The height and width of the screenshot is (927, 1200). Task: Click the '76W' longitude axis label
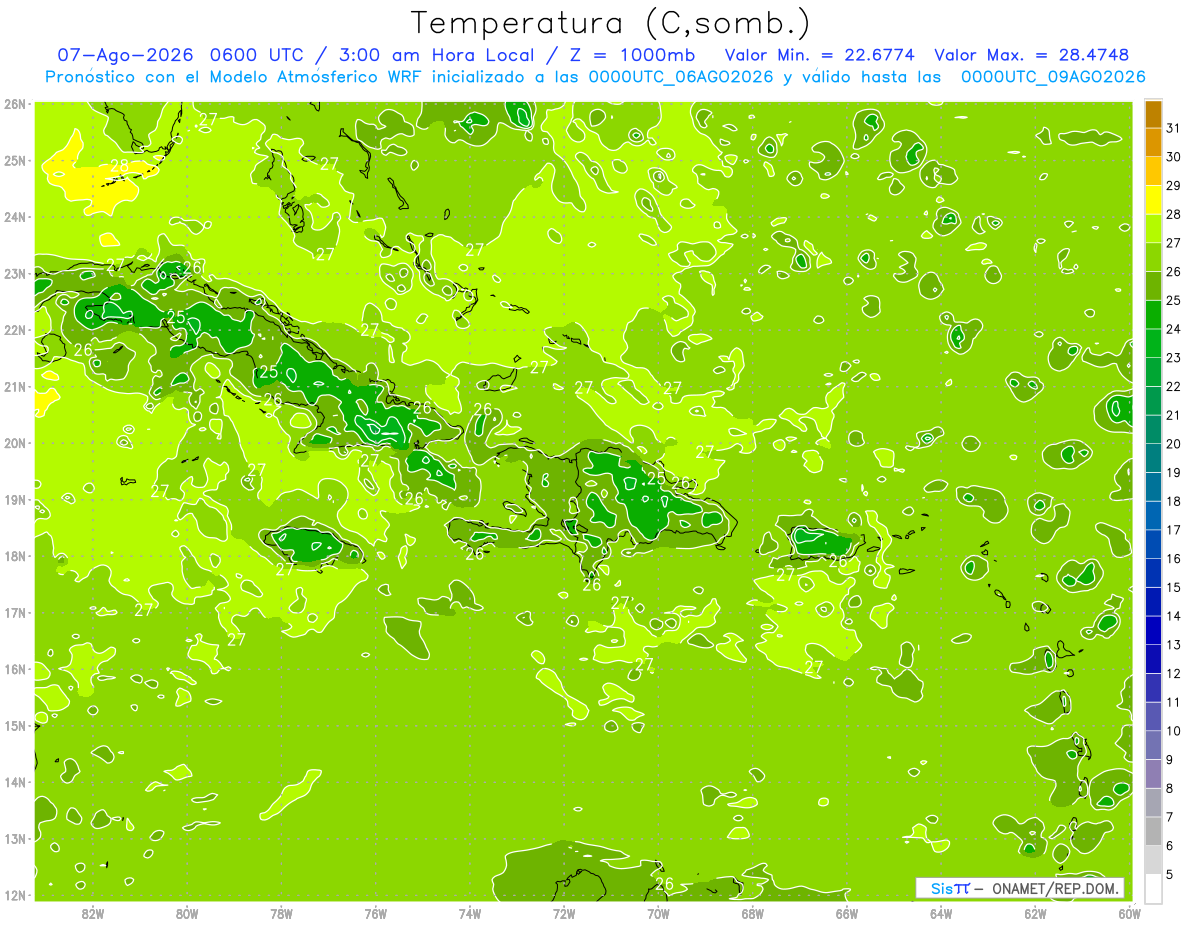[376, 913]
